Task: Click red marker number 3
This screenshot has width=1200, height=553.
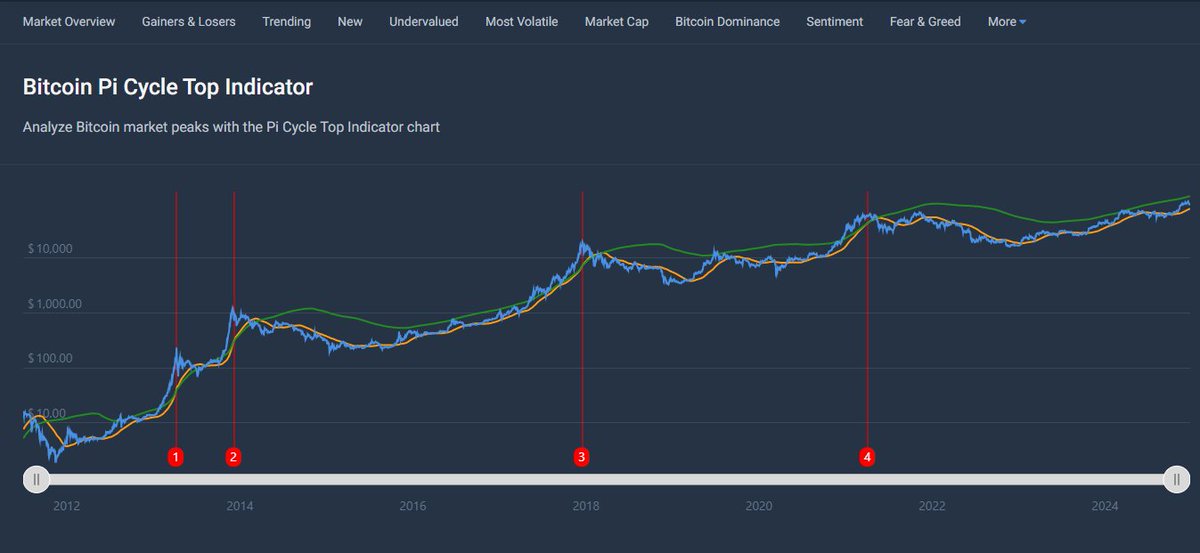Action: point(581,457)
